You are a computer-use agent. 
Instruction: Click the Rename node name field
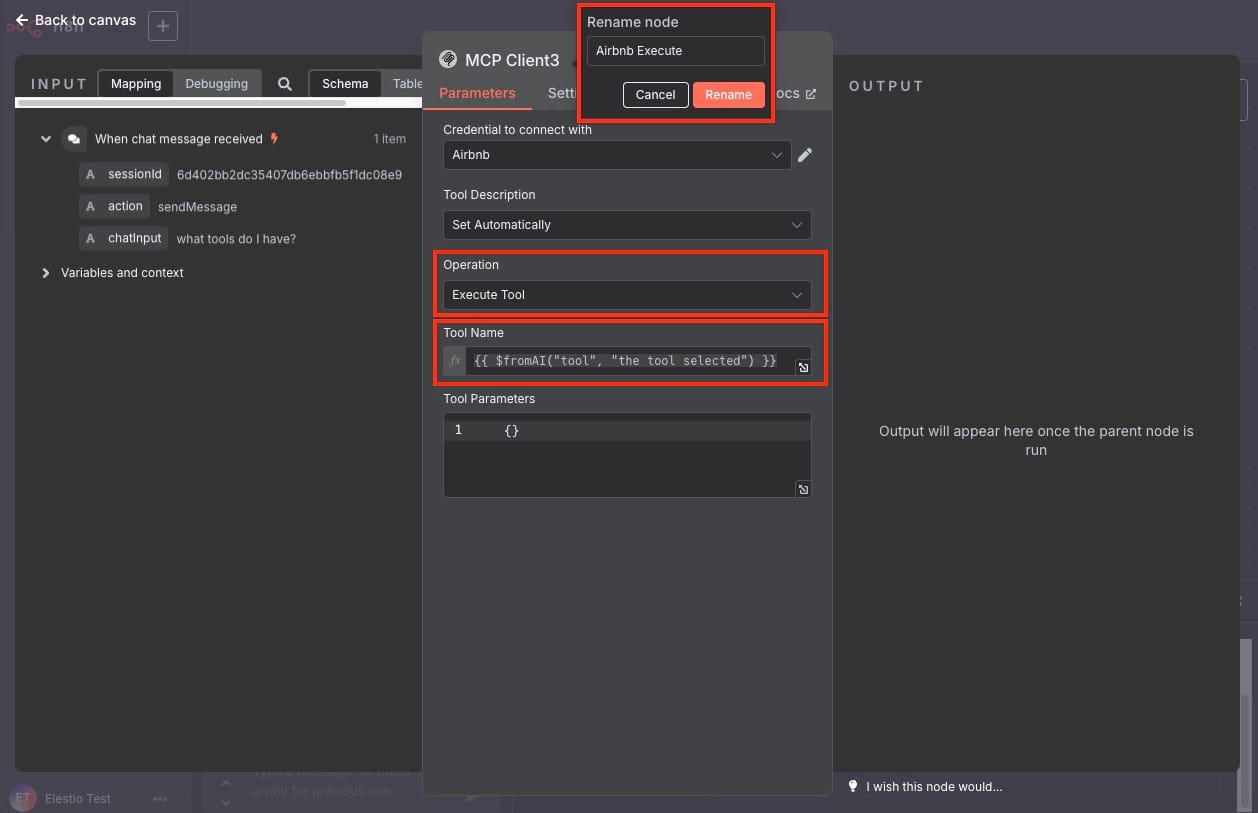click(675, 50)
